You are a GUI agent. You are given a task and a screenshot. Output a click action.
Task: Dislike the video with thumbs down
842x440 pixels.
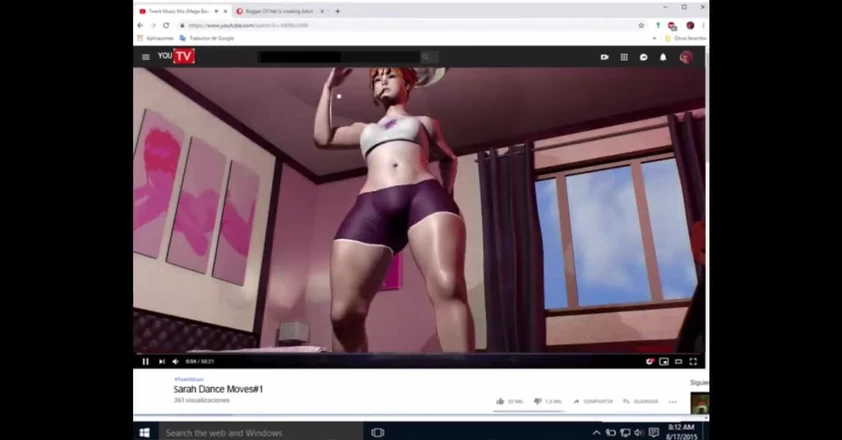pyautogui.click(x=538, y=401)
